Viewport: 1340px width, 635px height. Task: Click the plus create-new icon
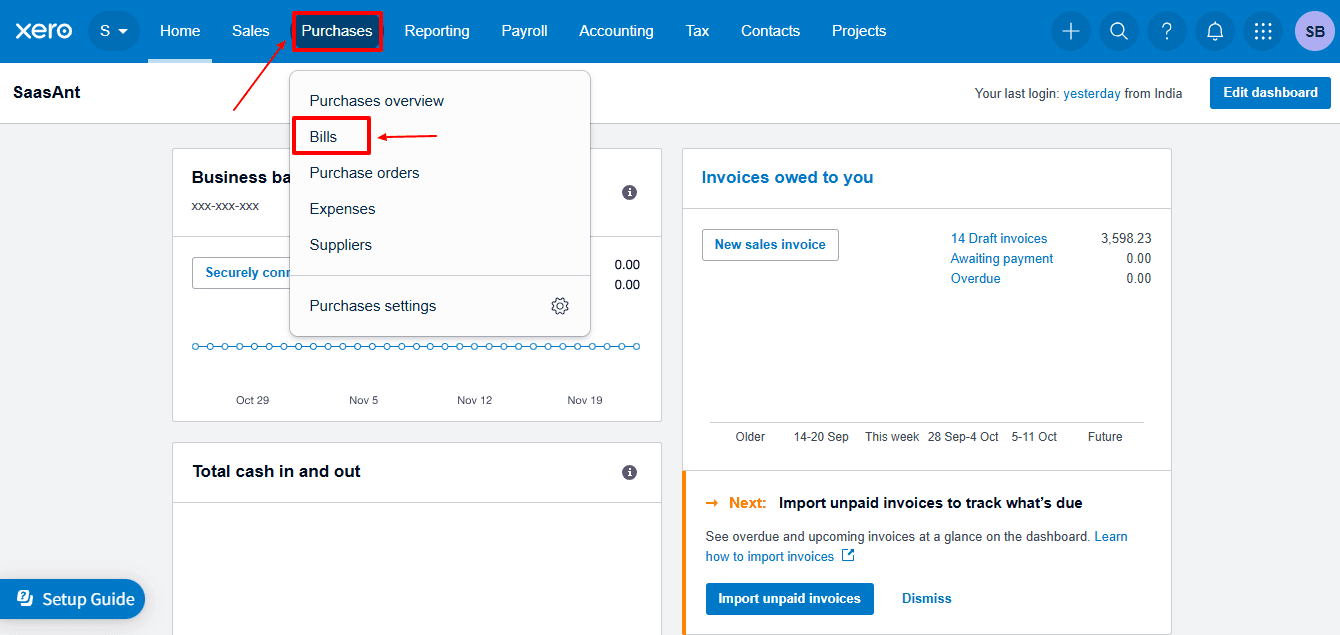pyautogui.click(x=1071, y=31)
